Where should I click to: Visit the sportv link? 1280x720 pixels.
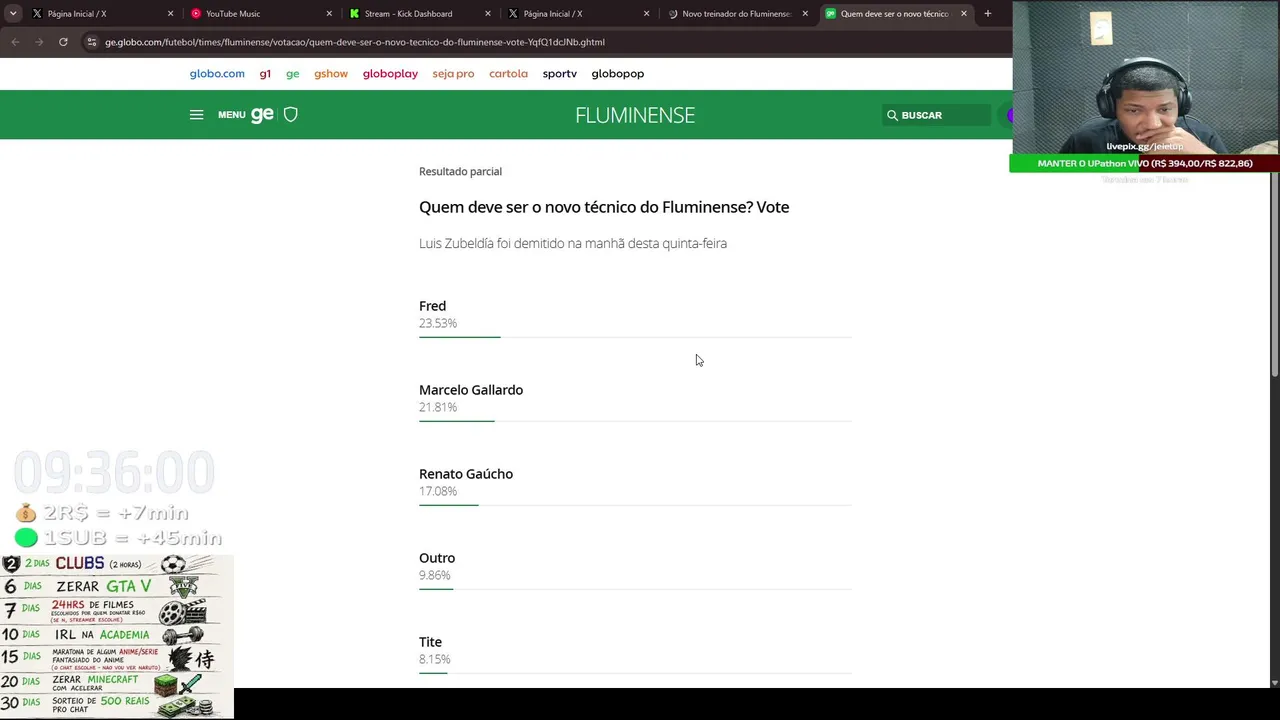point(560,74)
